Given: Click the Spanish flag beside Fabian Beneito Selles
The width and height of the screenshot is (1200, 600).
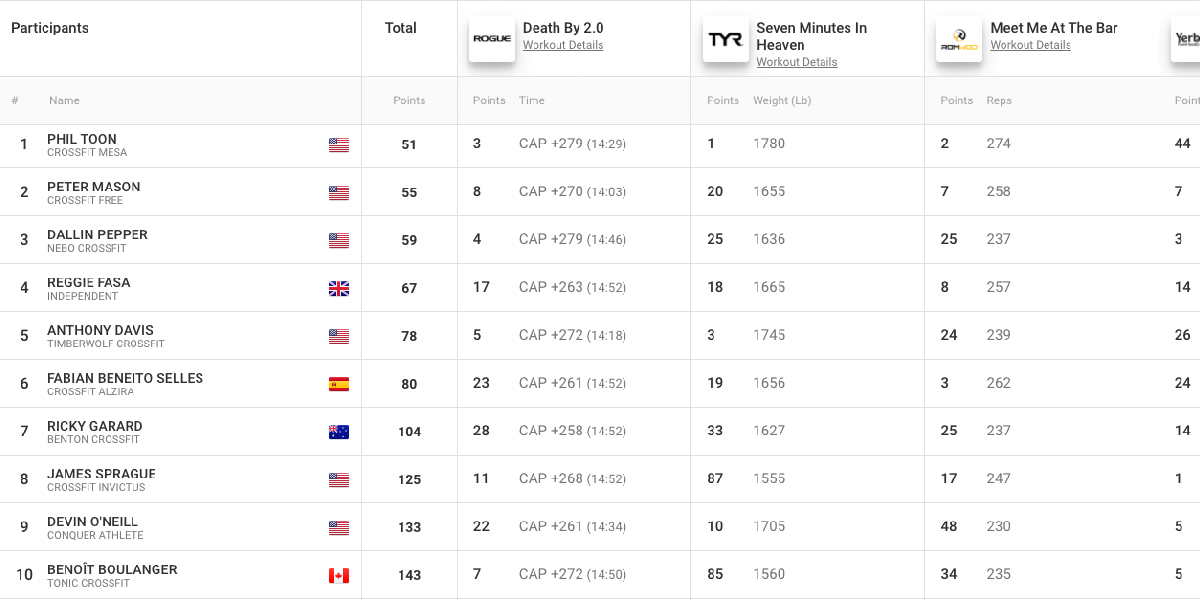Looking at the screenshot, I should click(339, 384).
